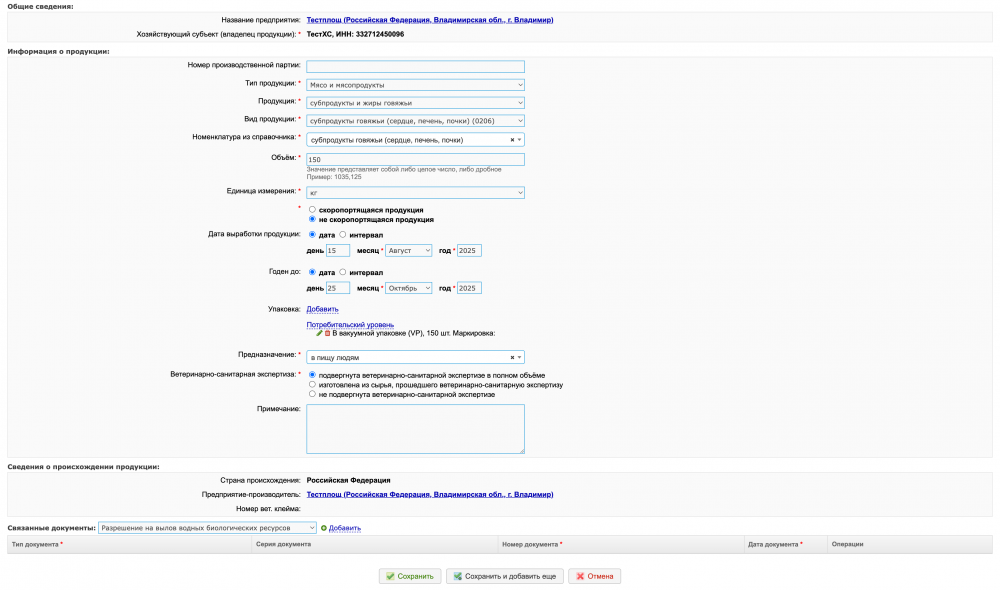Click 'Сохранить и добавить еще' button
Screen dimensions: 1000x590
504,576
